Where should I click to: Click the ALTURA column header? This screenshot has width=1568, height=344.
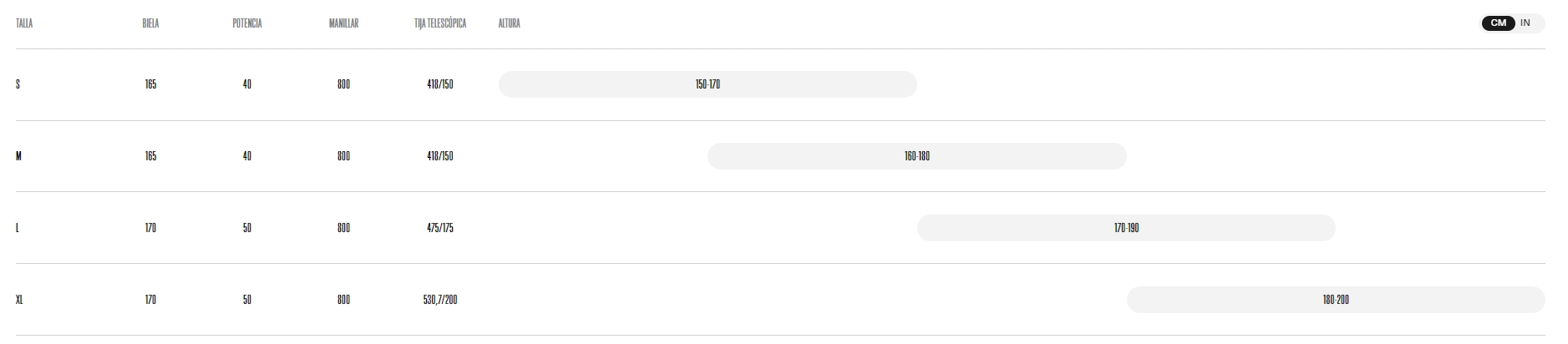pyautogui.click(x=509, y=23)
